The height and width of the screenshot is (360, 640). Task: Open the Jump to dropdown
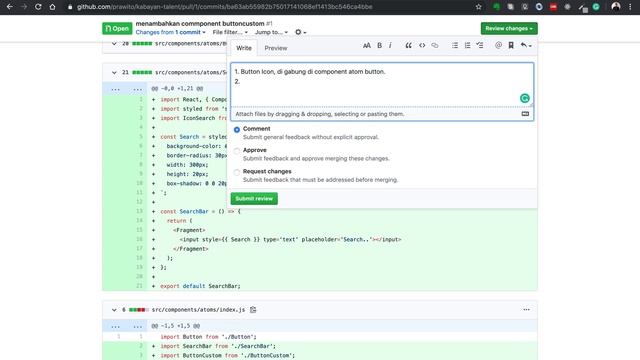(x=271, y=32)
